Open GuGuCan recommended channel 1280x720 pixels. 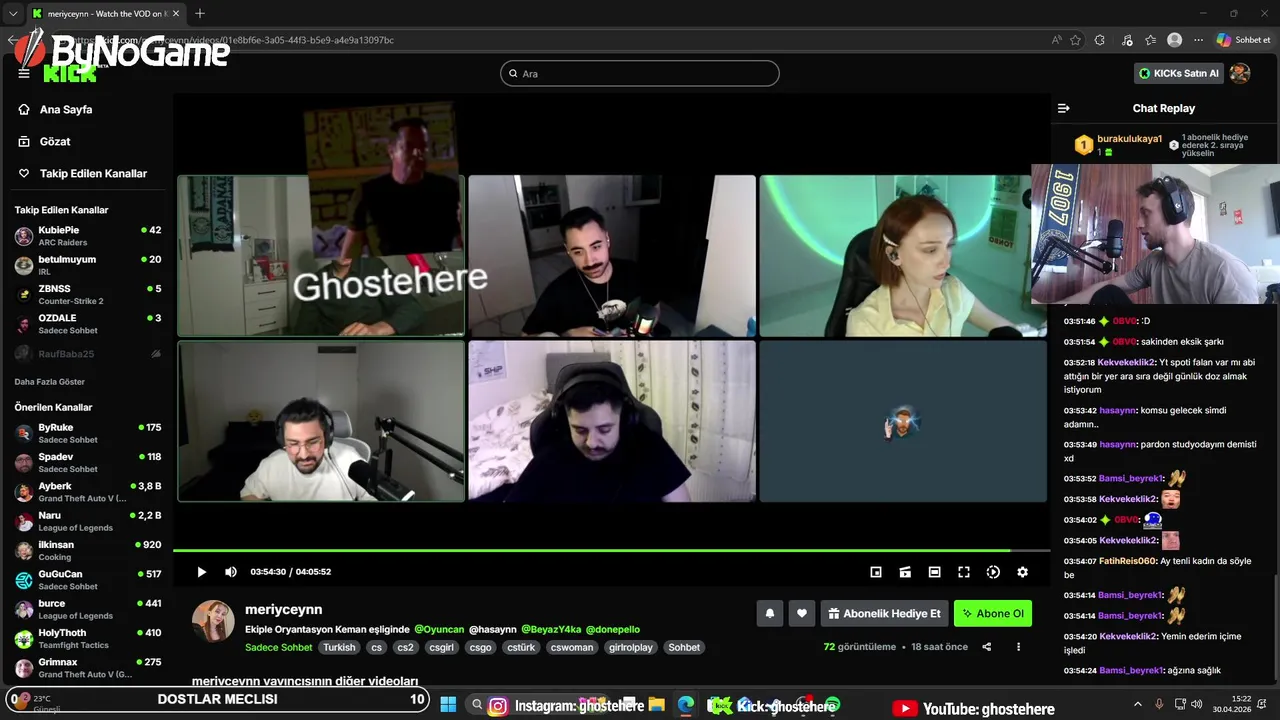tap(88, 580)
